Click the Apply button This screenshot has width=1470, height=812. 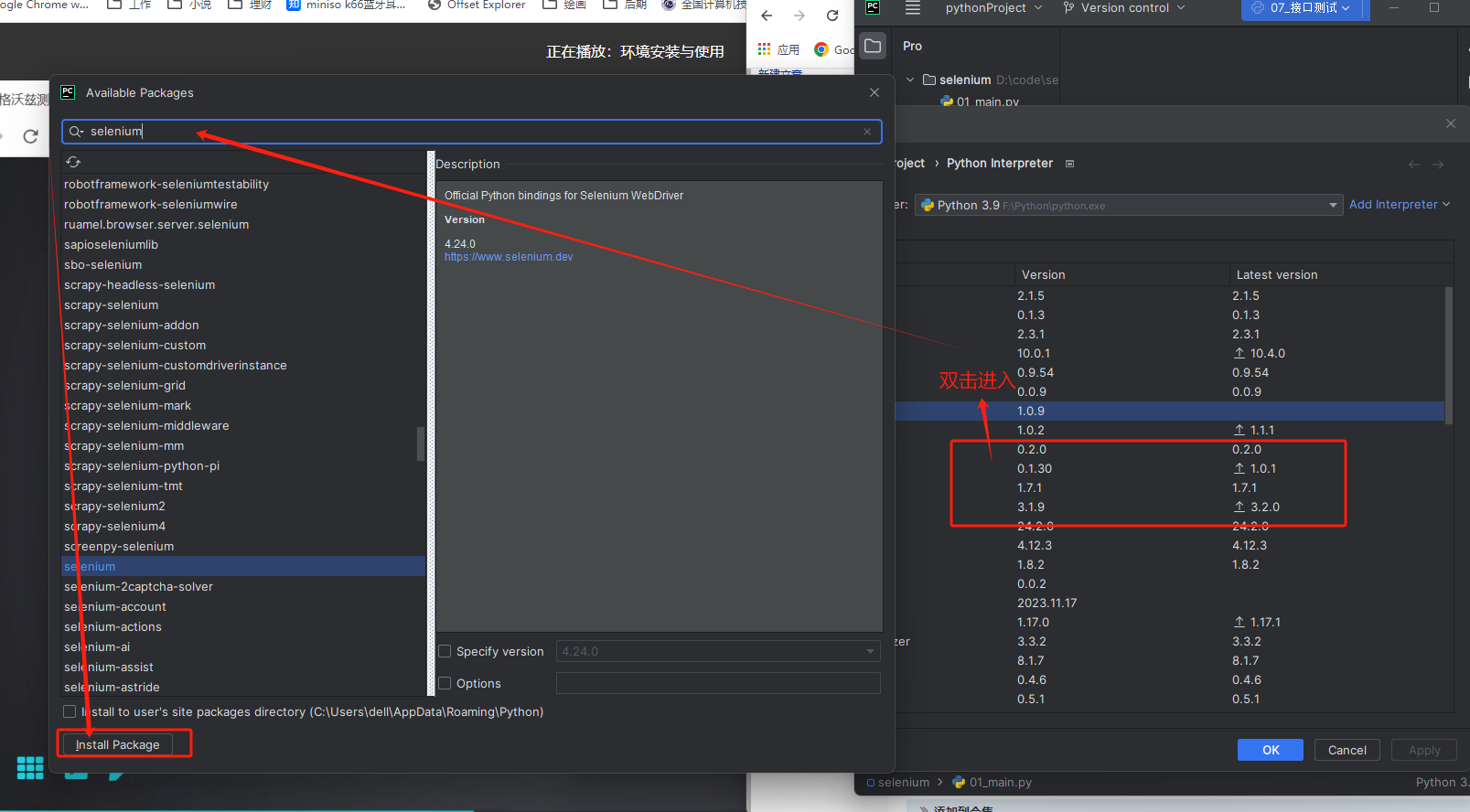(x=1424, y=750)
